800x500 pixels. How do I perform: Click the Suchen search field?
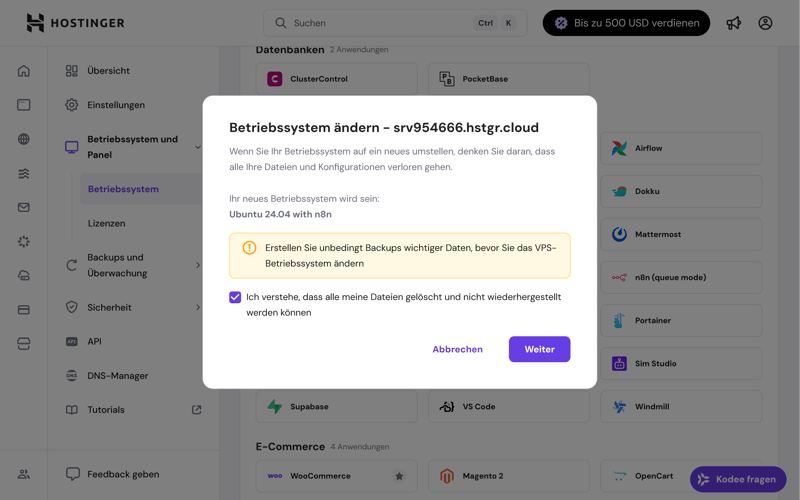380,23
